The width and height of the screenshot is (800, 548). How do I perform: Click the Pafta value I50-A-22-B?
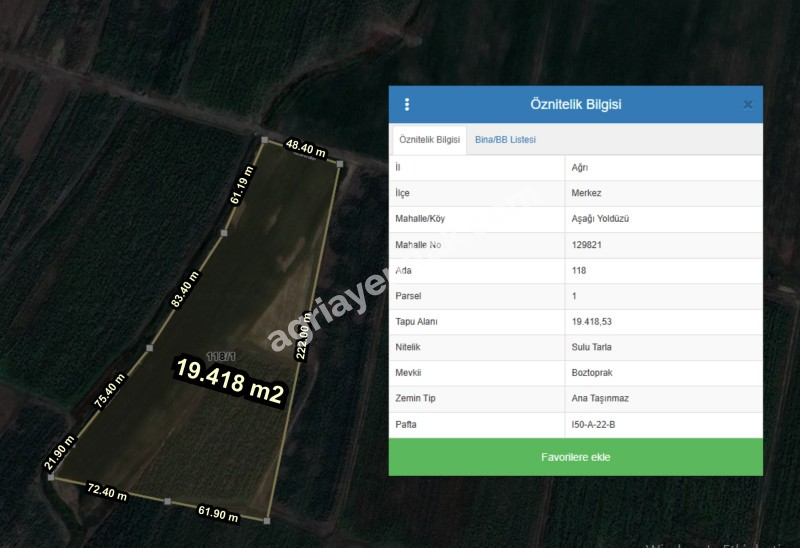point(594,425)
